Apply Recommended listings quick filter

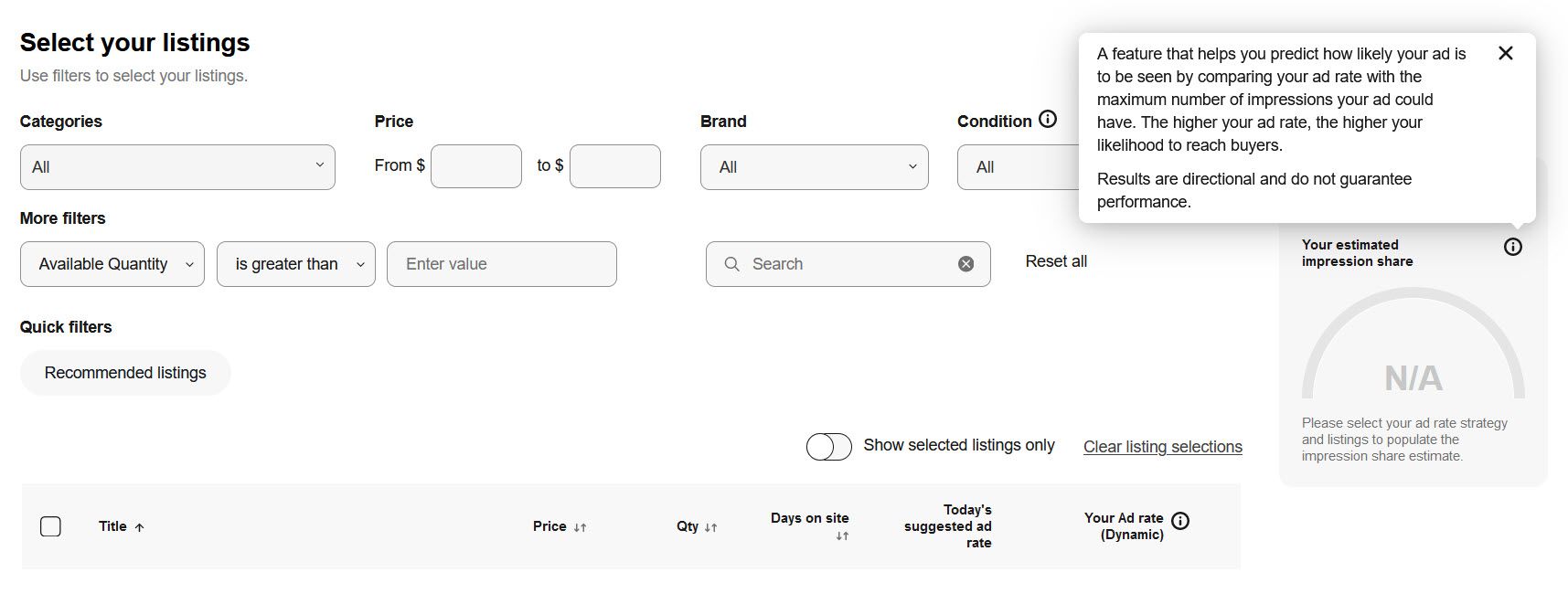pos(125,373)
